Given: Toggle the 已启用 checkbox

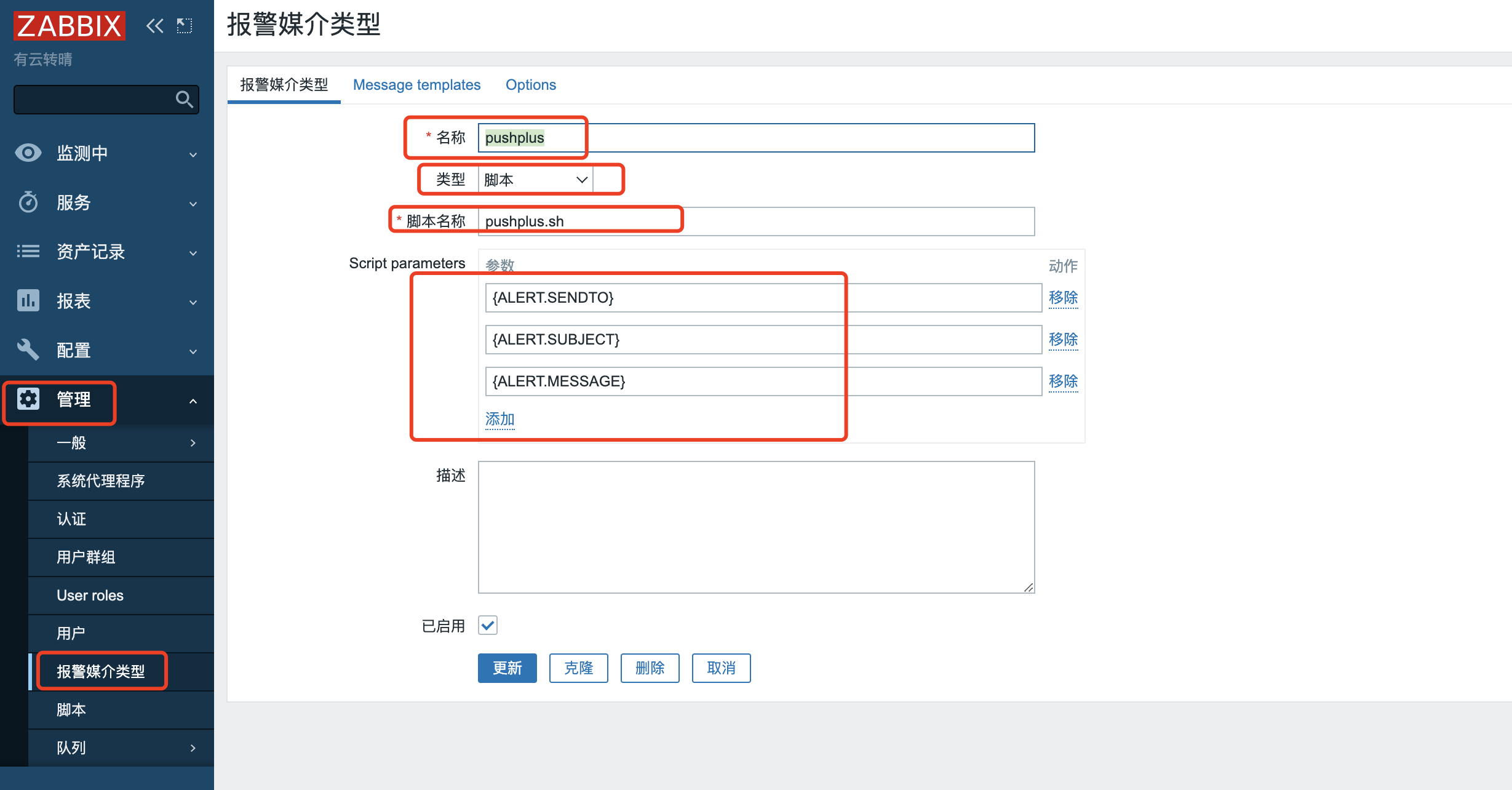Looking at the screenshot, I should (x=488, y=626).
